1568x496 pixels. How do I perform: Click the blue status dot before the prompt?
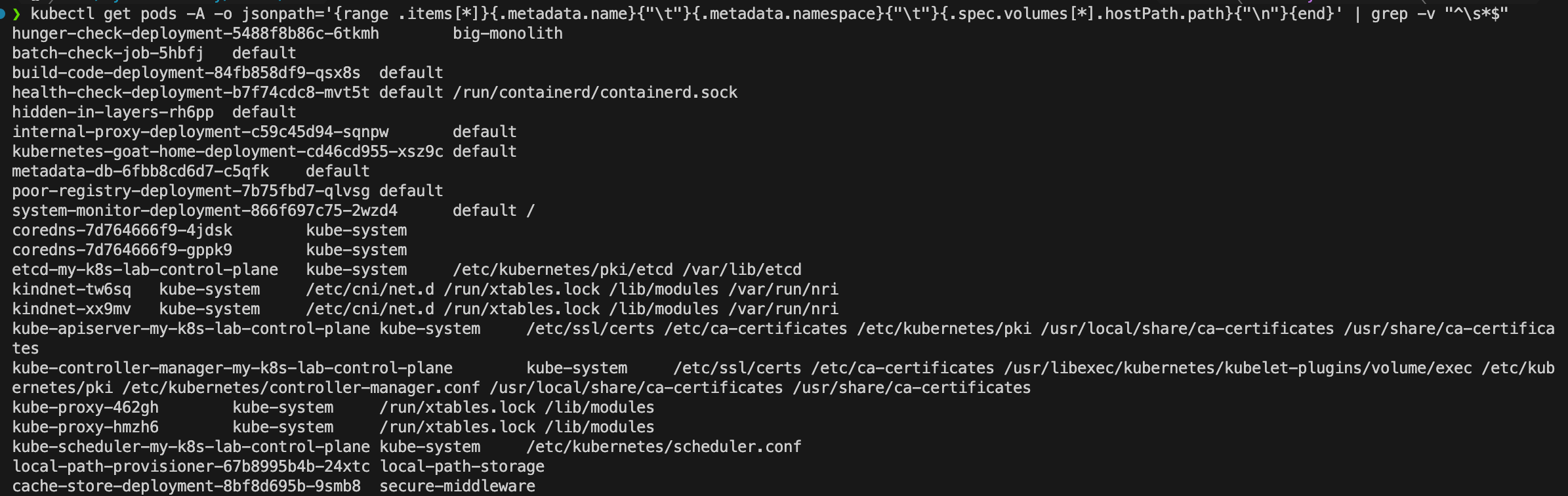click(x=3, y=13)
